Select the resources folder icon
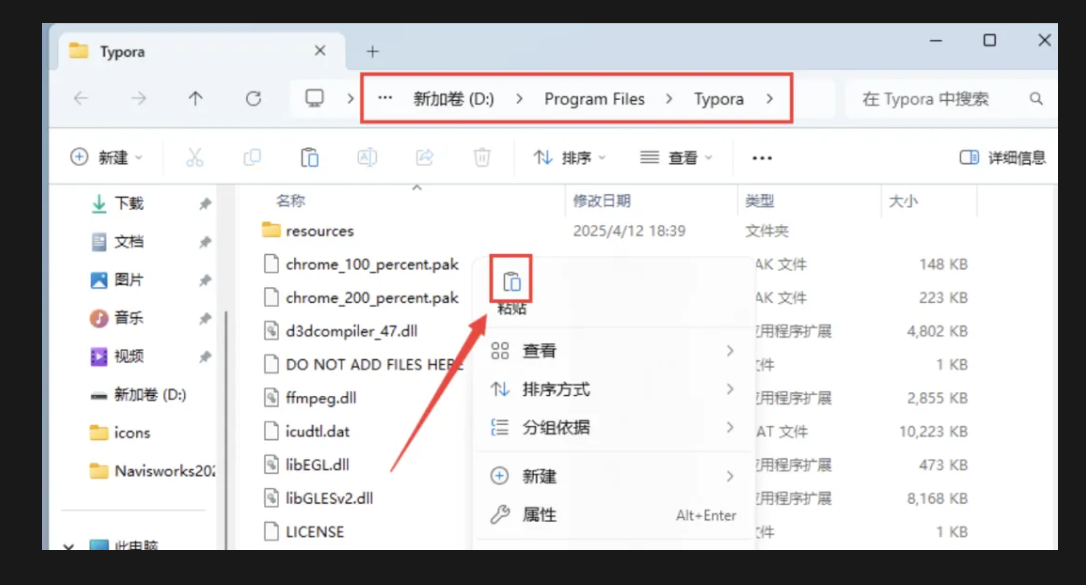Image resolution: width=1086 pixels, height=585 pixels. click(271, 230)
